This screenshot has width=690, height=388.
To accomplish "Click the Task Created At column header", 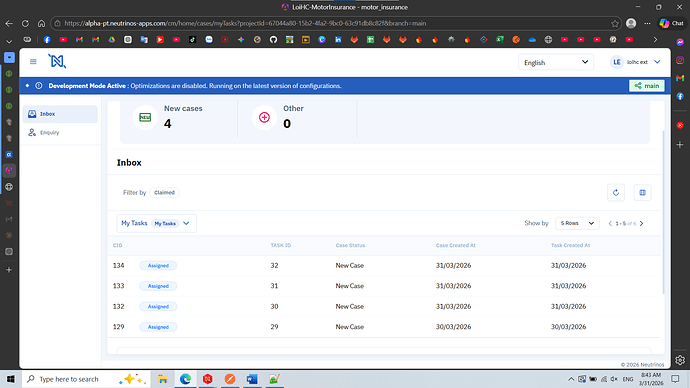I will click(570, 245).
